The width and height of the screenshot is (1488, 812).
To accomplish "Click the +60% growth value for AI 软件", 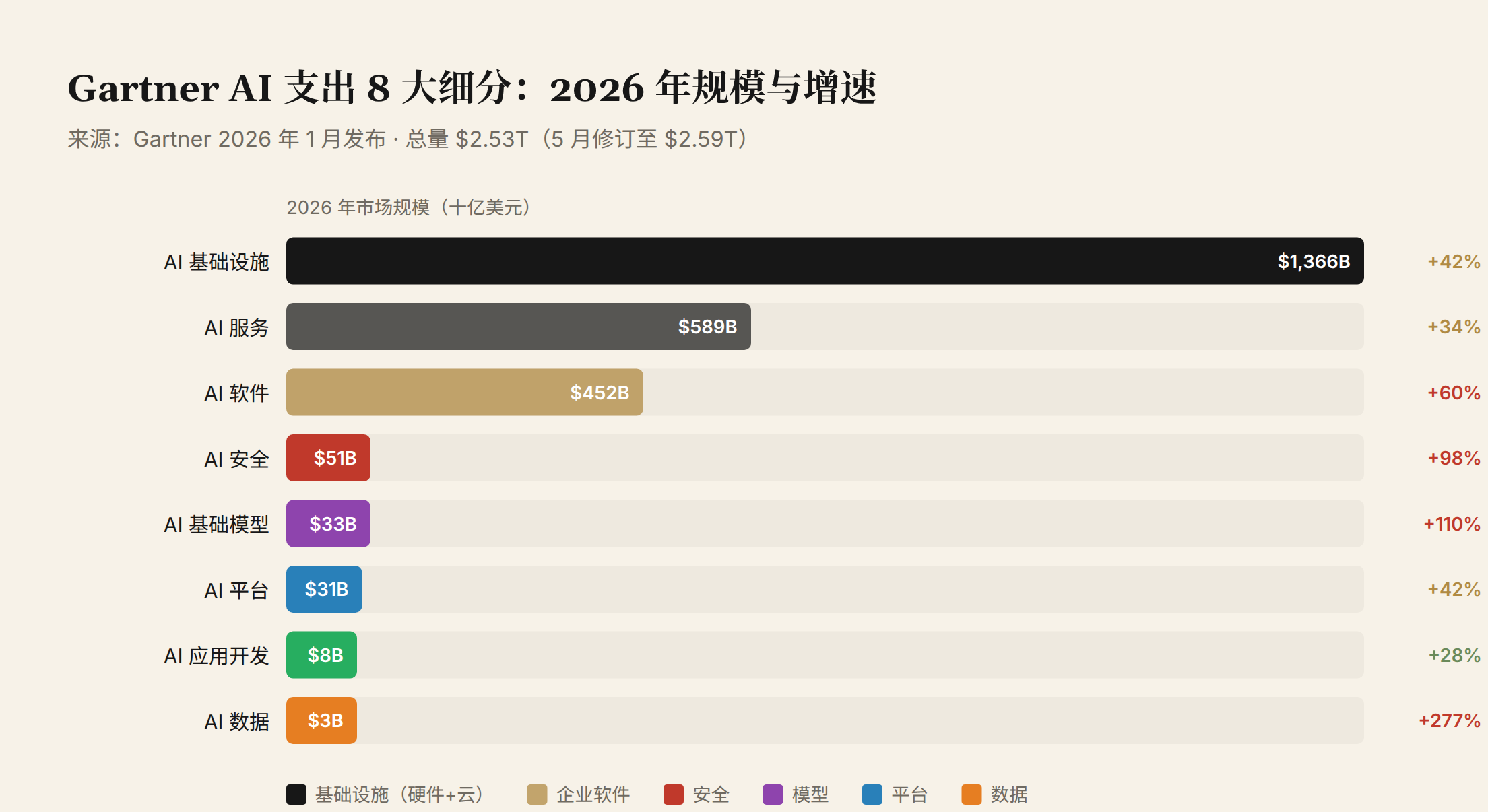I will click(1454, 393).
